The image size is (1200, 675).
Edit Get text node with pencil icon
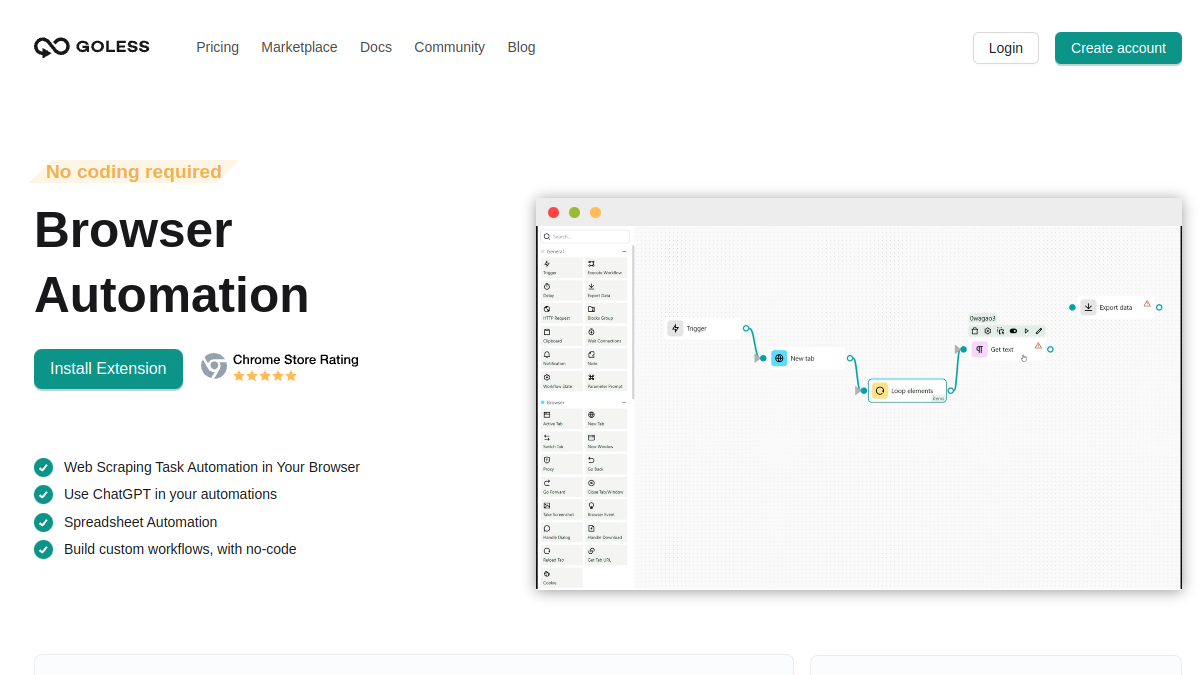[x=1039, y=330]
